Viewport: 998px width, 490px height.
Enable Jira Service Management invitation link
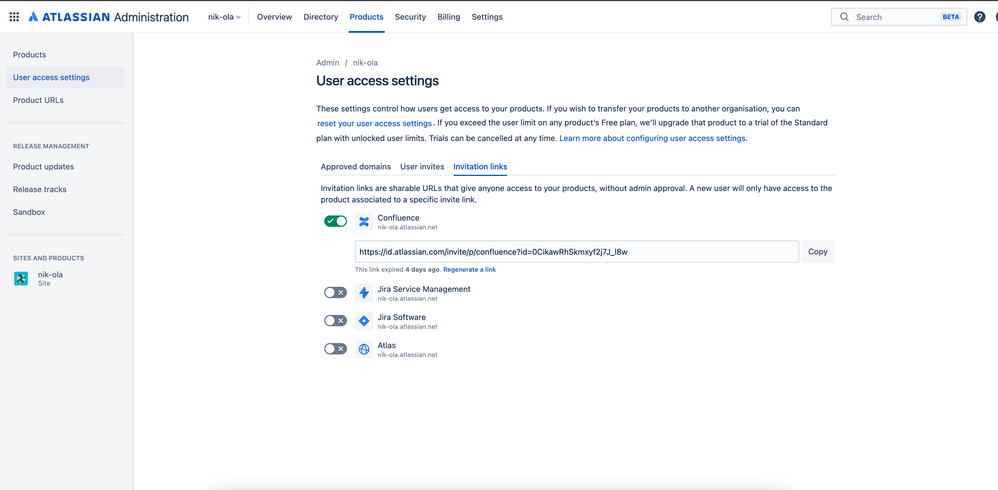(335, 293)
